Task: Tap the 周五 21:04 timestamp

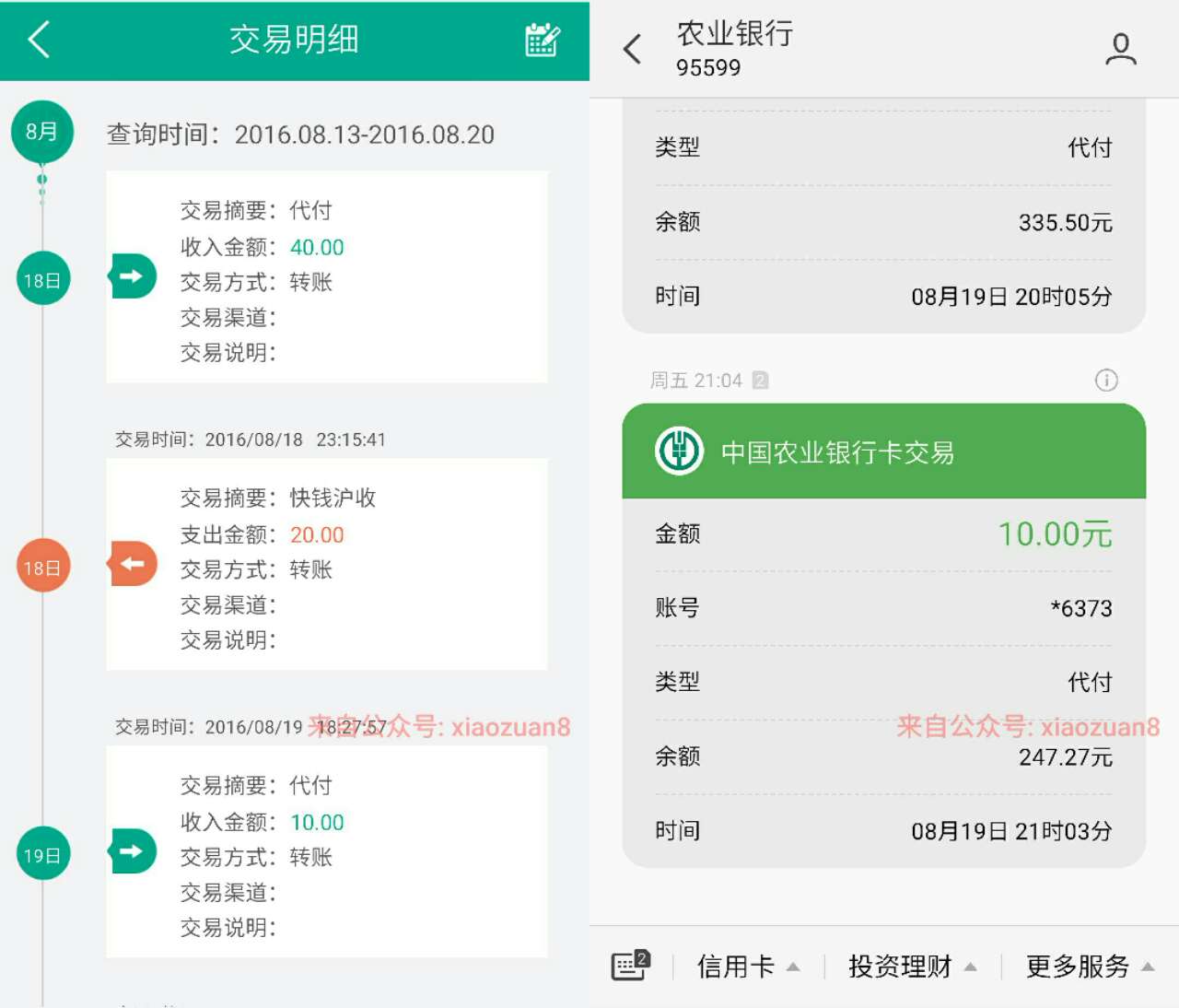Action: pyautogui.click(x=696, y=381)
